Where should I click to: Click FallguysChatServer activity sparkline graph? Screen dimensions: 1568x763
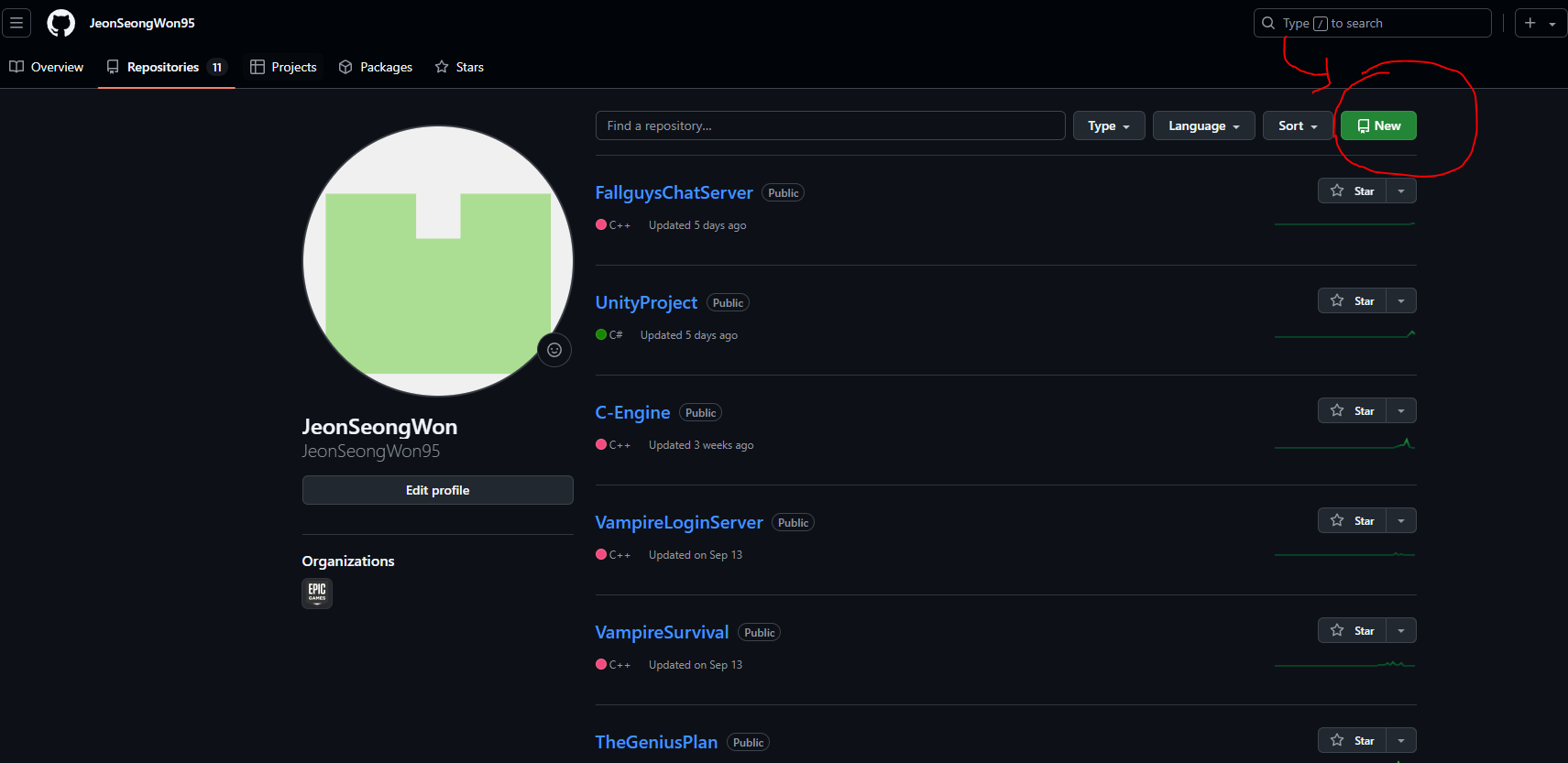pos(1344,223)
